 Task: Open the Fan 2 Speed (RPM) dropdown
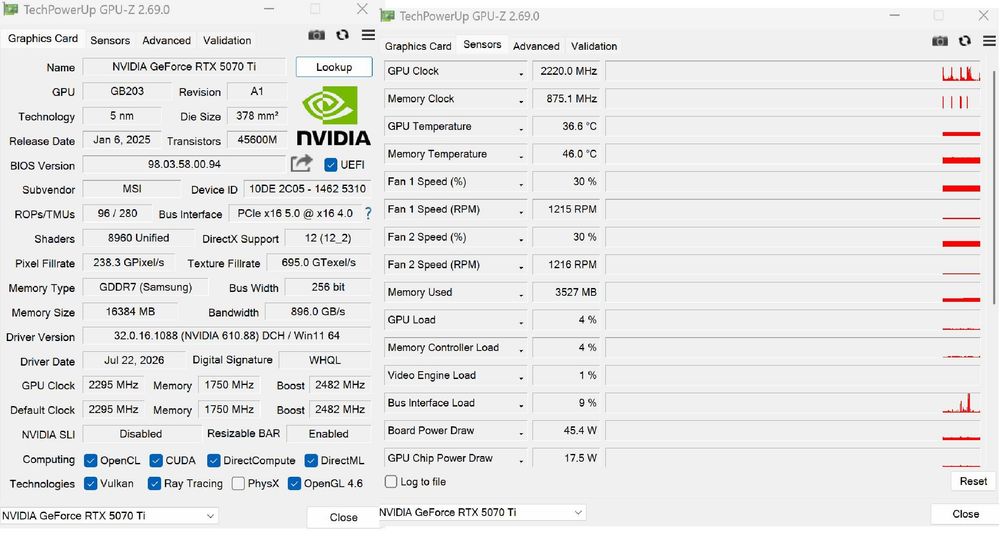pos(521,265)
